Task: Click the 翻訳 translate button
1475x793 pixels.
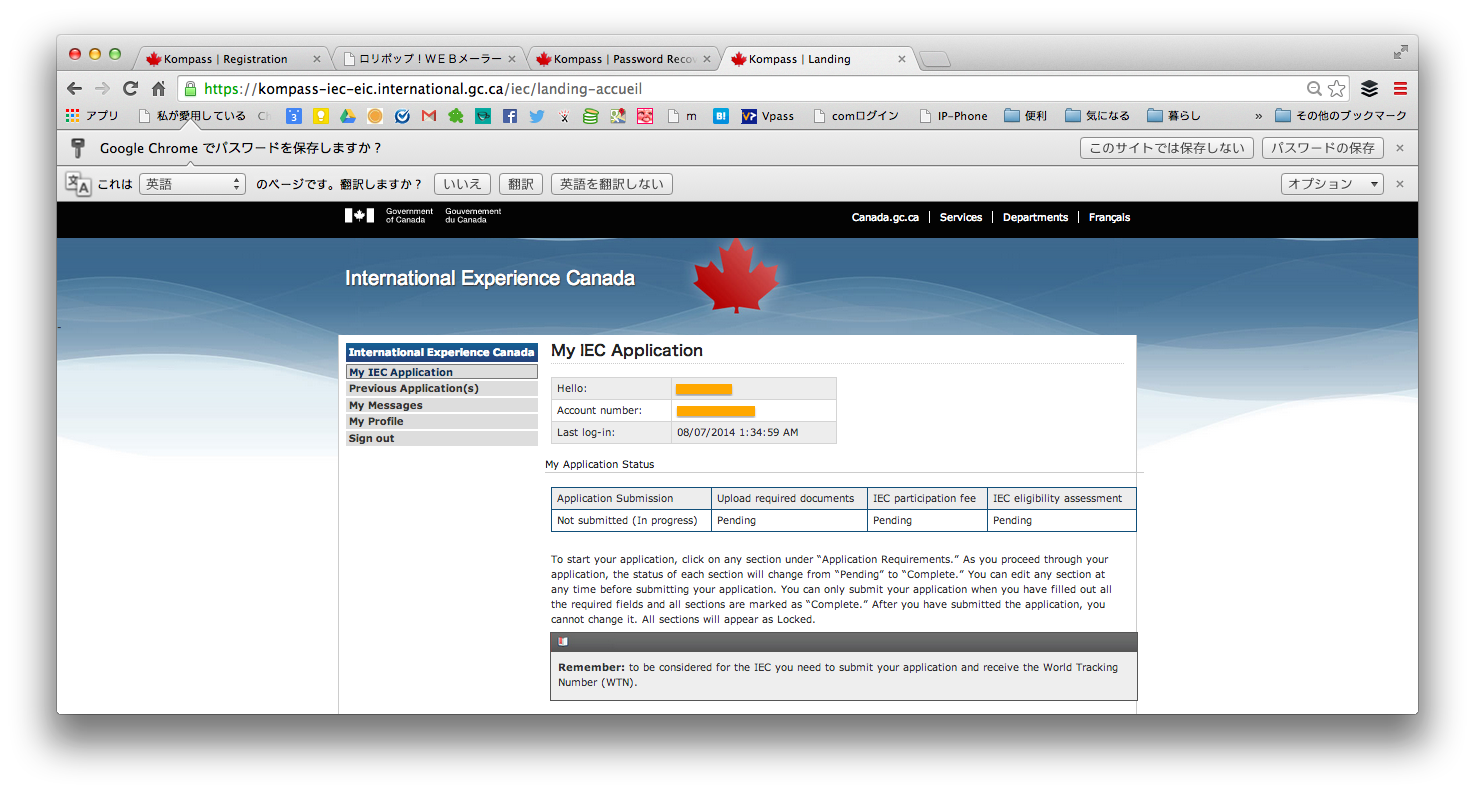Action: coord(520,184)
